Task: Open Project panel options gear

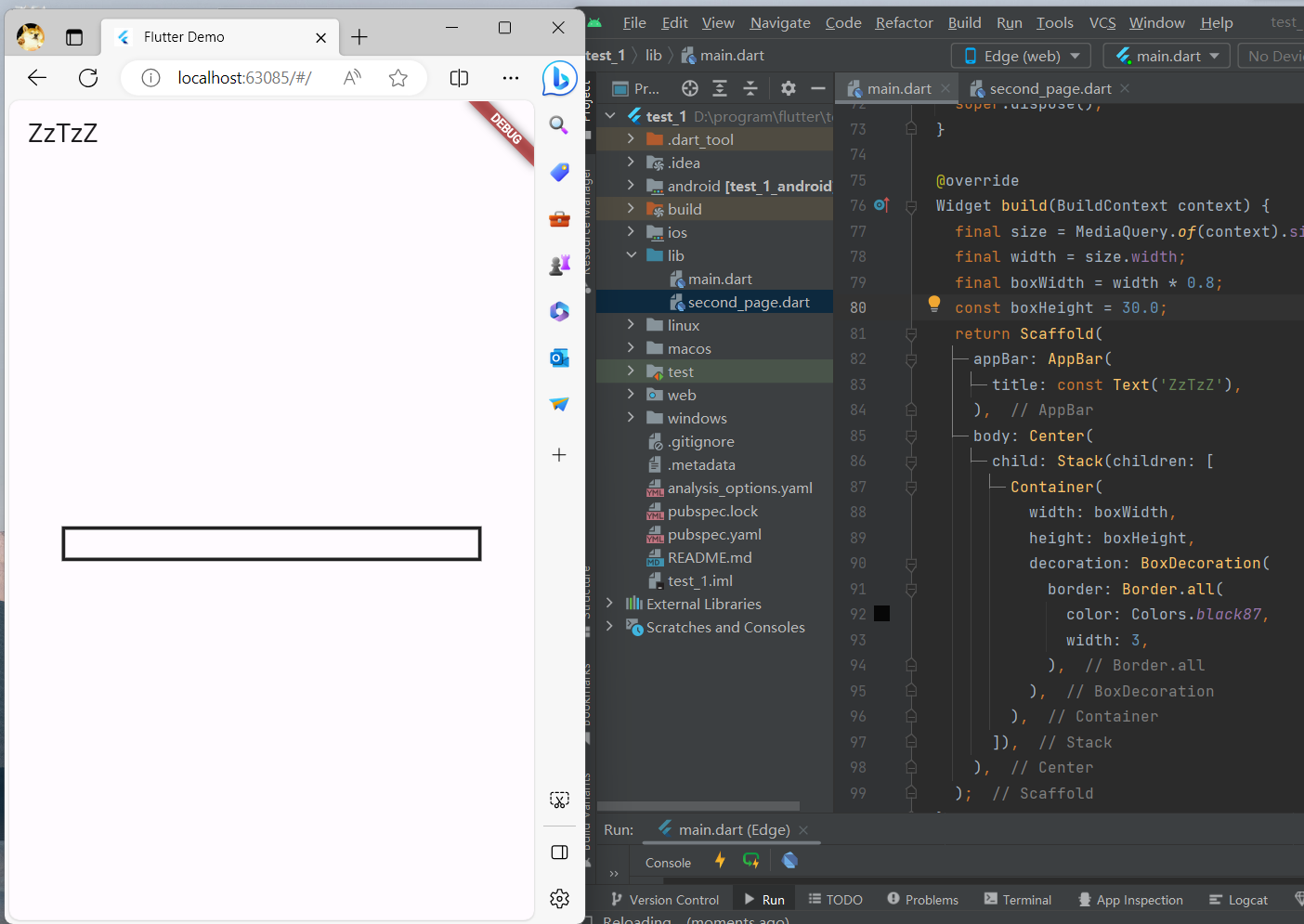Action: [788, 88]
